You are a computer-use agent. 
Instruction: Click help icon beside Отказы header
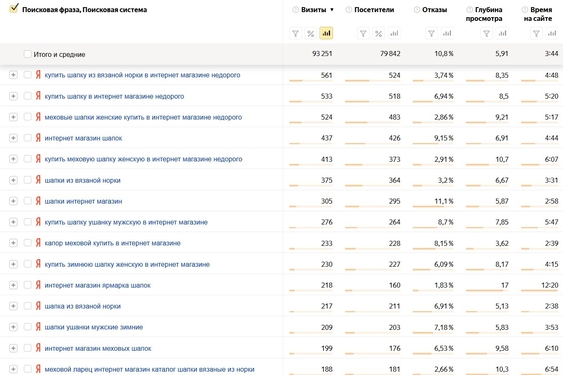(x=417, y=10)
